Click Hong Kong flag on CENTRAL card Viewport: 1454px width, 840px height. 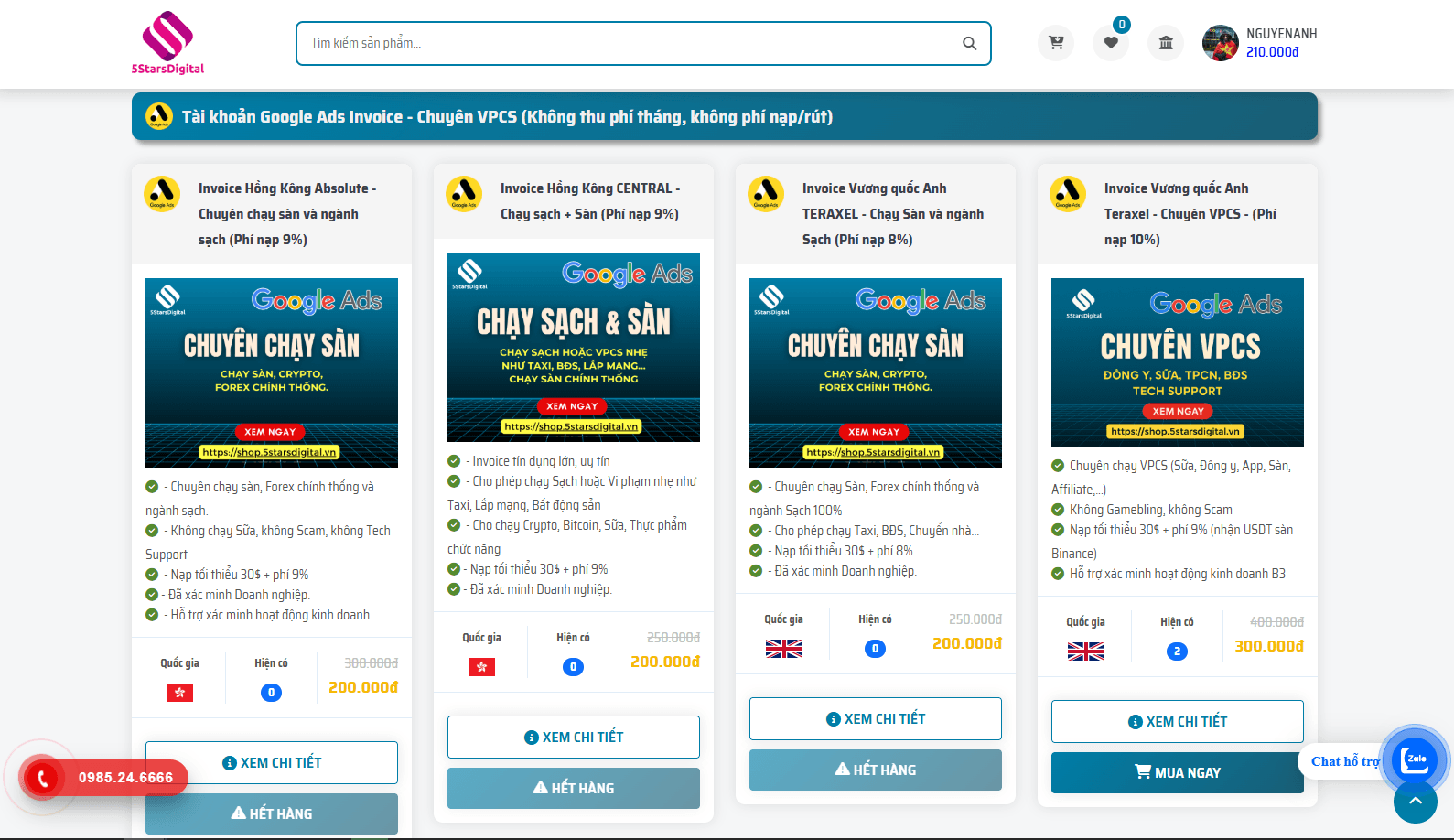[481, 667]
